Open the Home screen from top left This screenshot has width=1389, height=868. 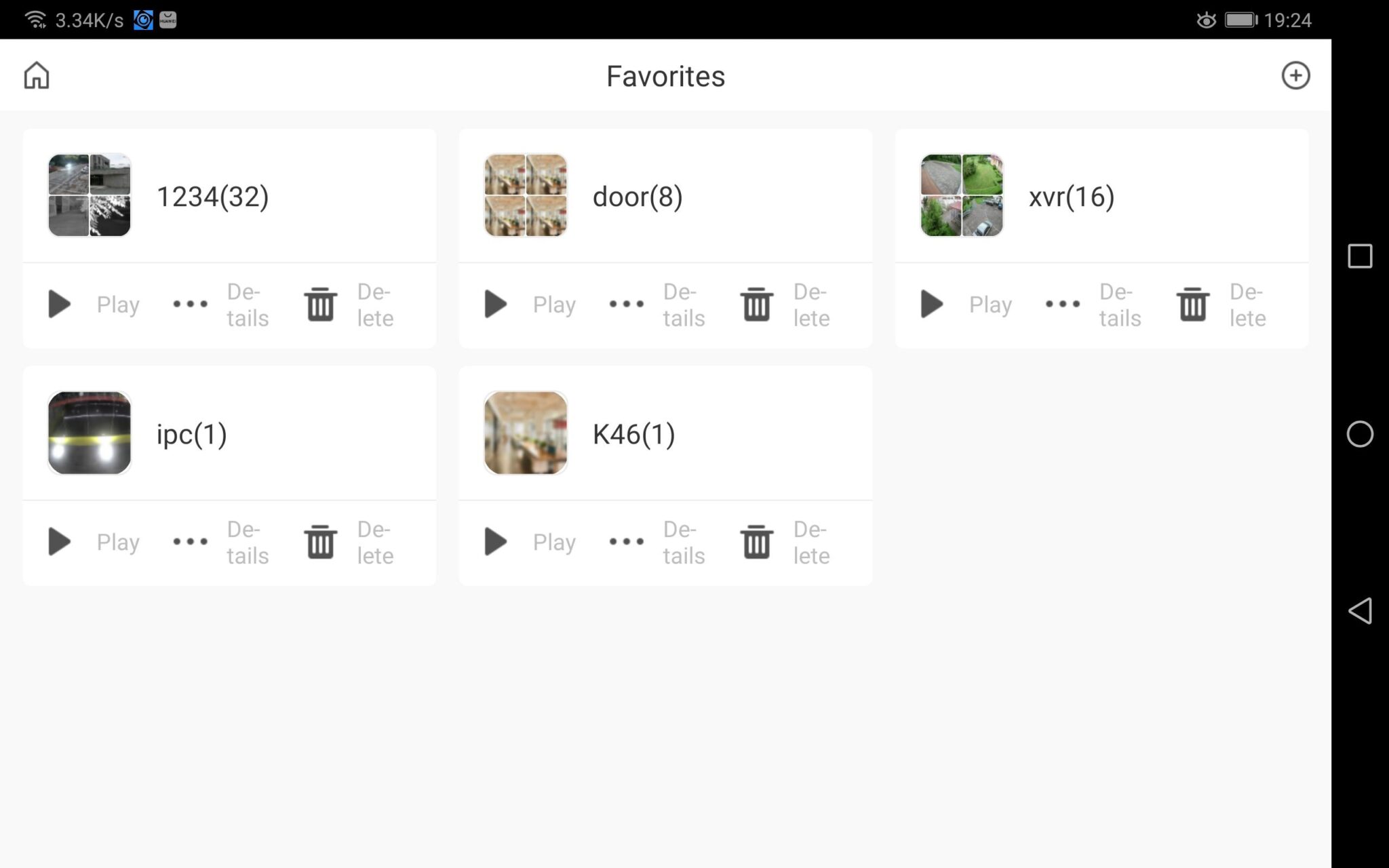click(37, 75)
